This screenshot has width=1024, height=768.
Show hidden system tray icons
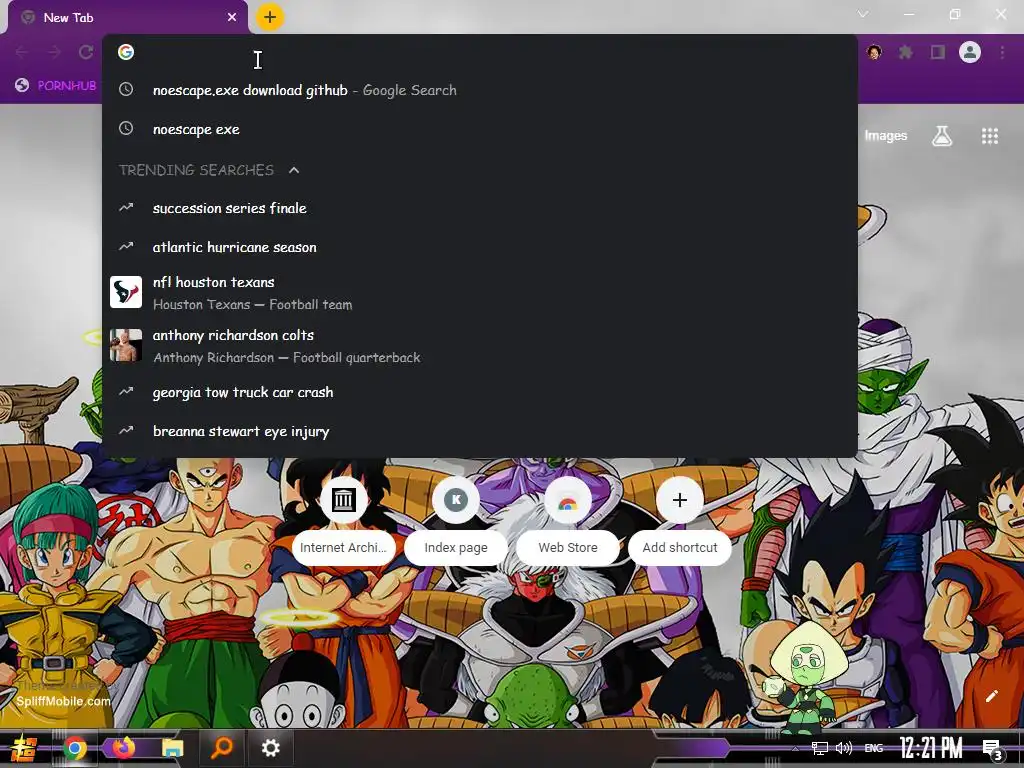pyautogui.click(x=795, y=748)
